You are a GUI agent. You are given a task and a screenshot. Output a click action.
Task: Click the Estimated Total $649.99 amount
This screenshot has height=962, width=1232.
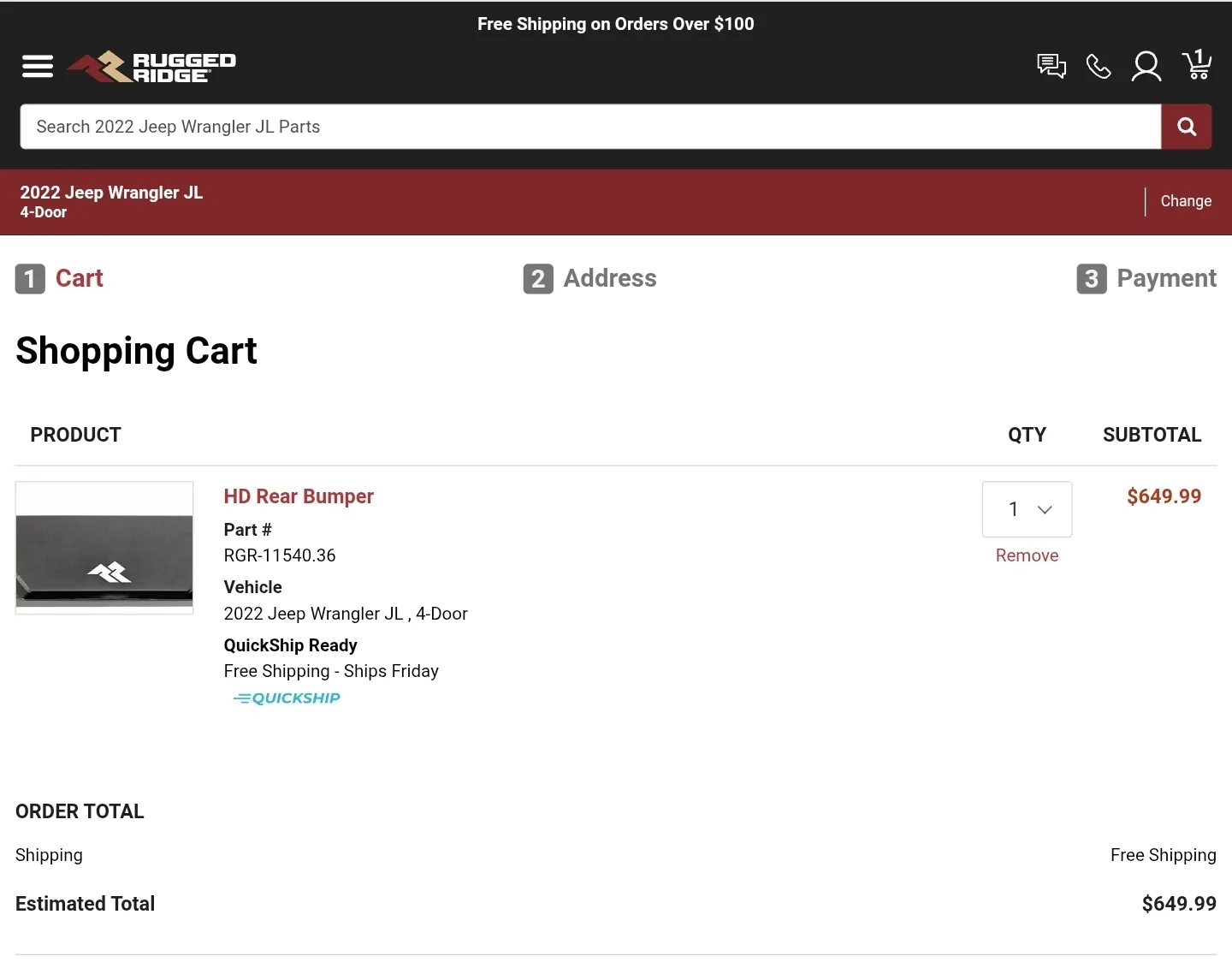coord(1179,904)
